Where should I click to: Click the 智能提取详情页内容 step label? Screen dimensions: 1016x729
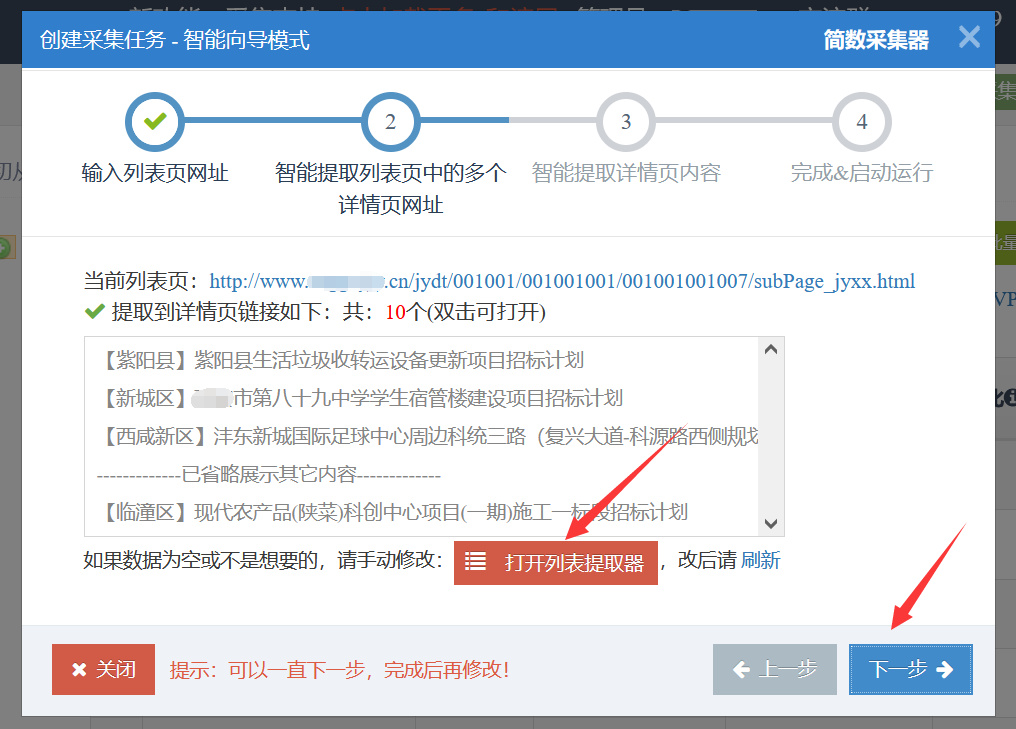click(x=626, y=173)
